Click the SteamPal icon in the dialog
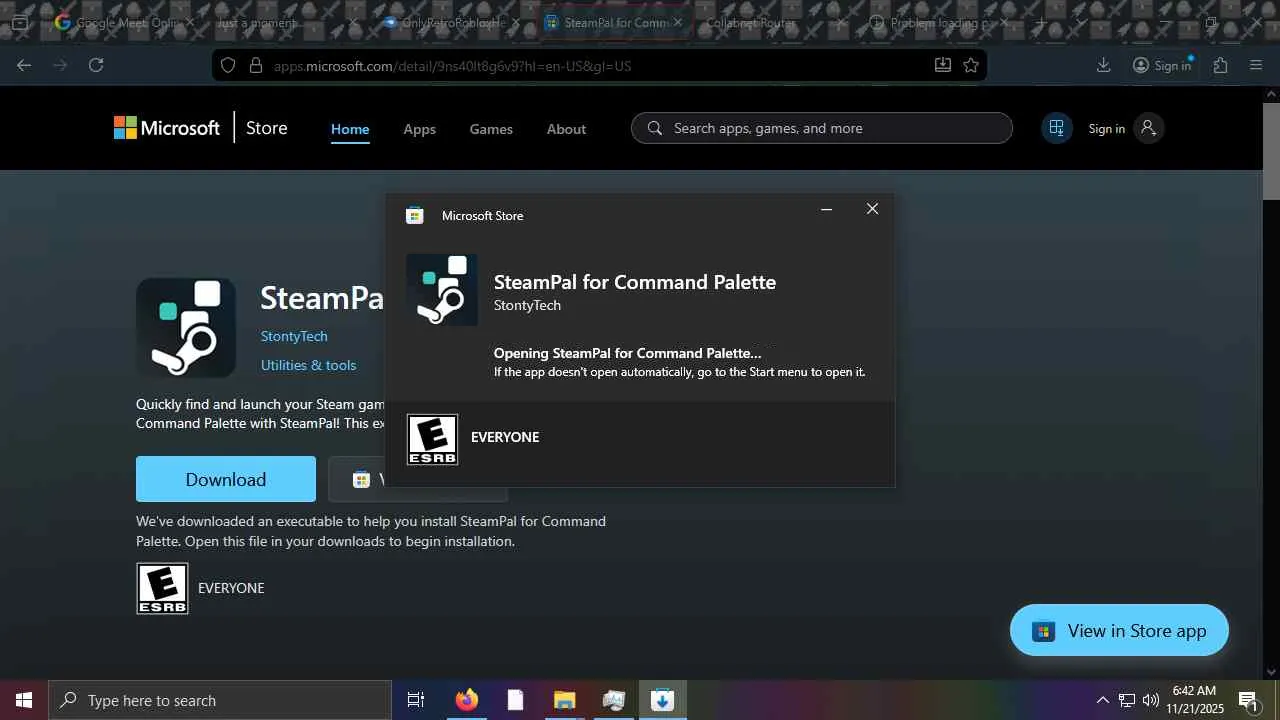The width and height of the screenshot is (1280, 720). coord(442,290)
